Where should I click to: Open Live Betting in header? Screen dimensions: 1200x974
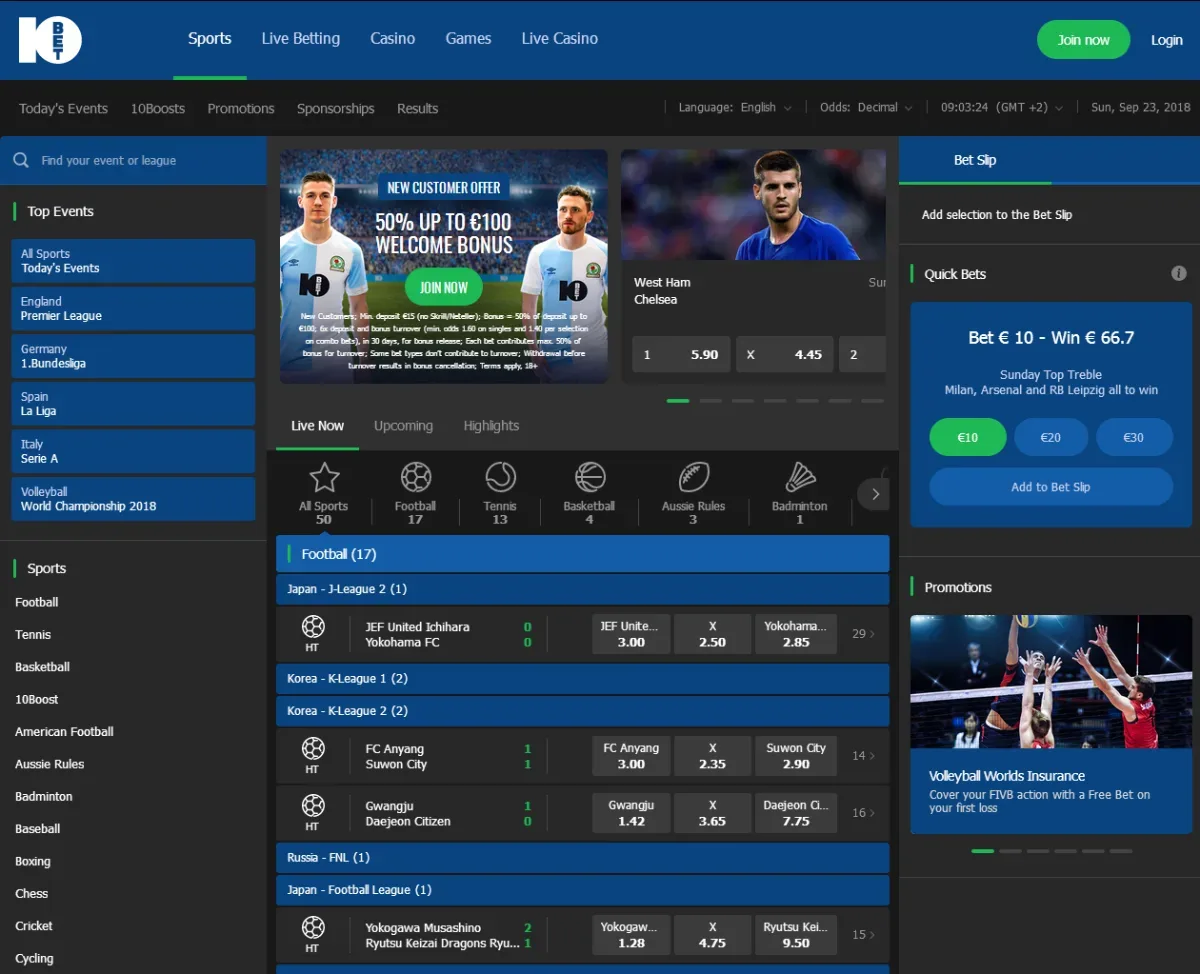click(x=301, y=39)
